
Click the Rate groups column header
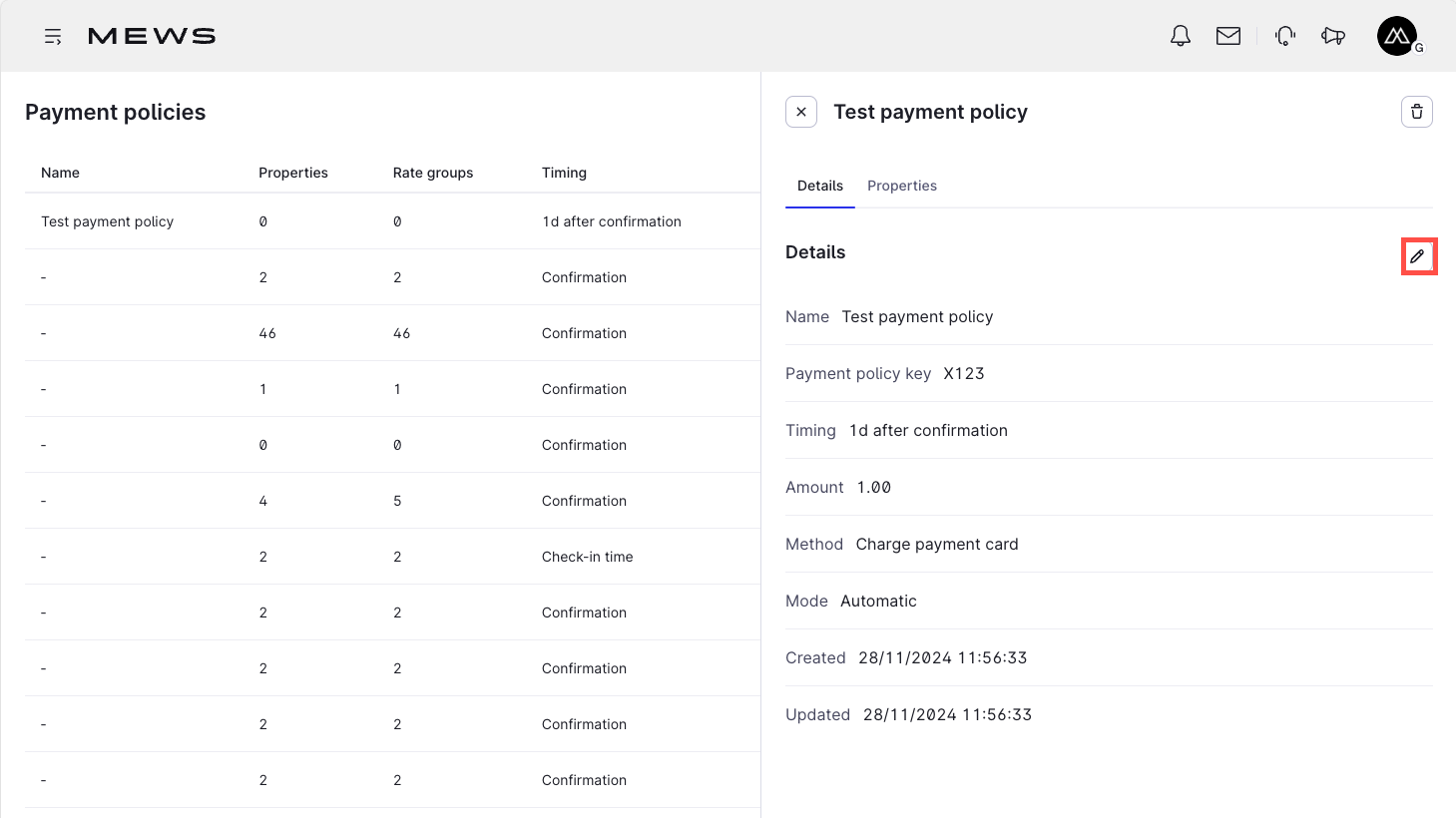pyautogui.click(x=433, y=173)
